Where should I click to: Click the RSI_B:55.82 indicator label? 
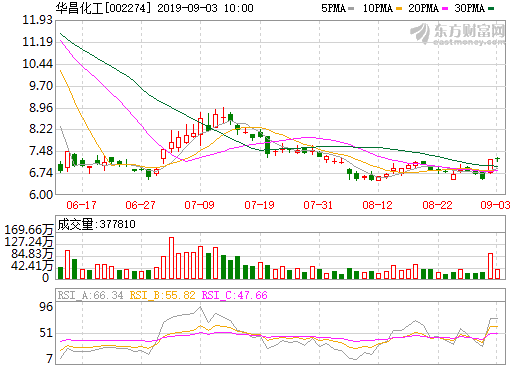(162, 295)
